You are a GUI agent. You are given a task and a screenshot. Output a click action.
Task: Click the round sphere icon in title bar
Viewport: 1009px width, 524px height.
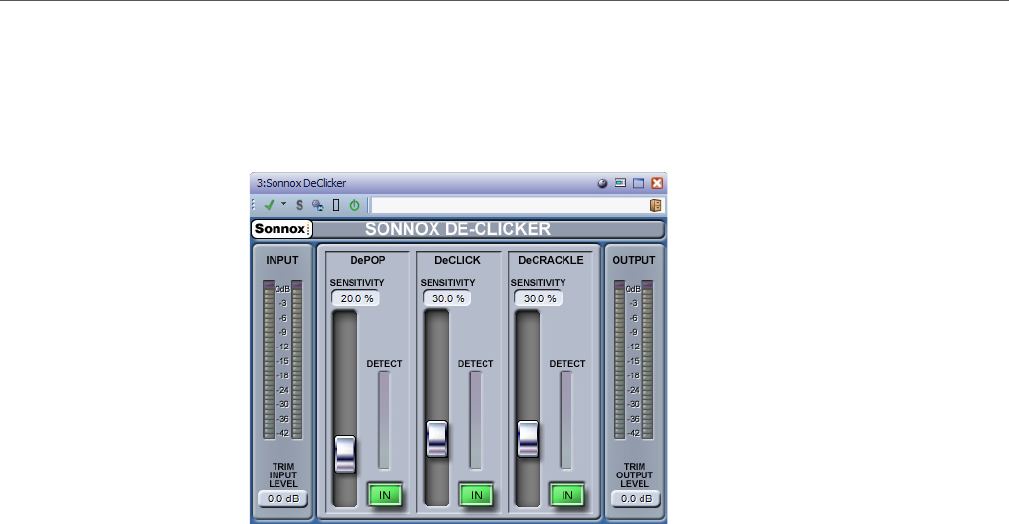(602, 183)
